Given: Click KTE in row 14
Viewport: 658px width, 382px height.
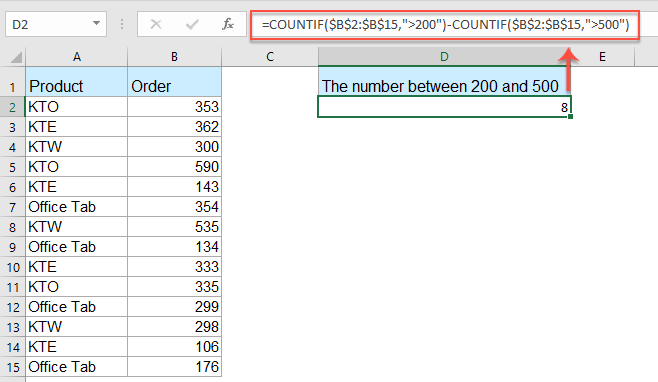Looking at the screenshot, I should (x=76, y=347).
